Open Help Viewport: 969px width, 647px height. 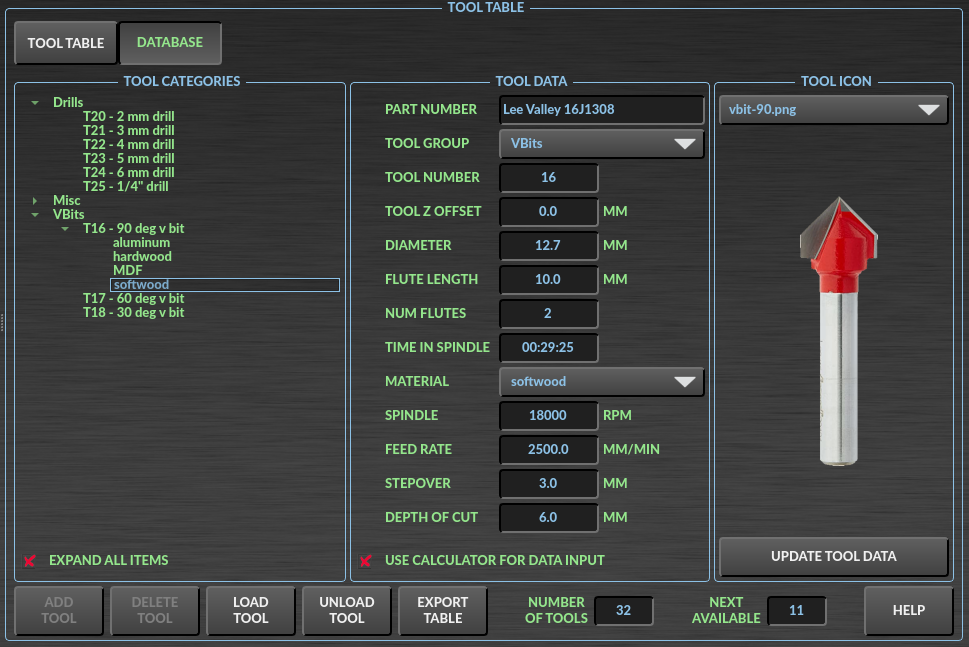[x=908, y=610]
